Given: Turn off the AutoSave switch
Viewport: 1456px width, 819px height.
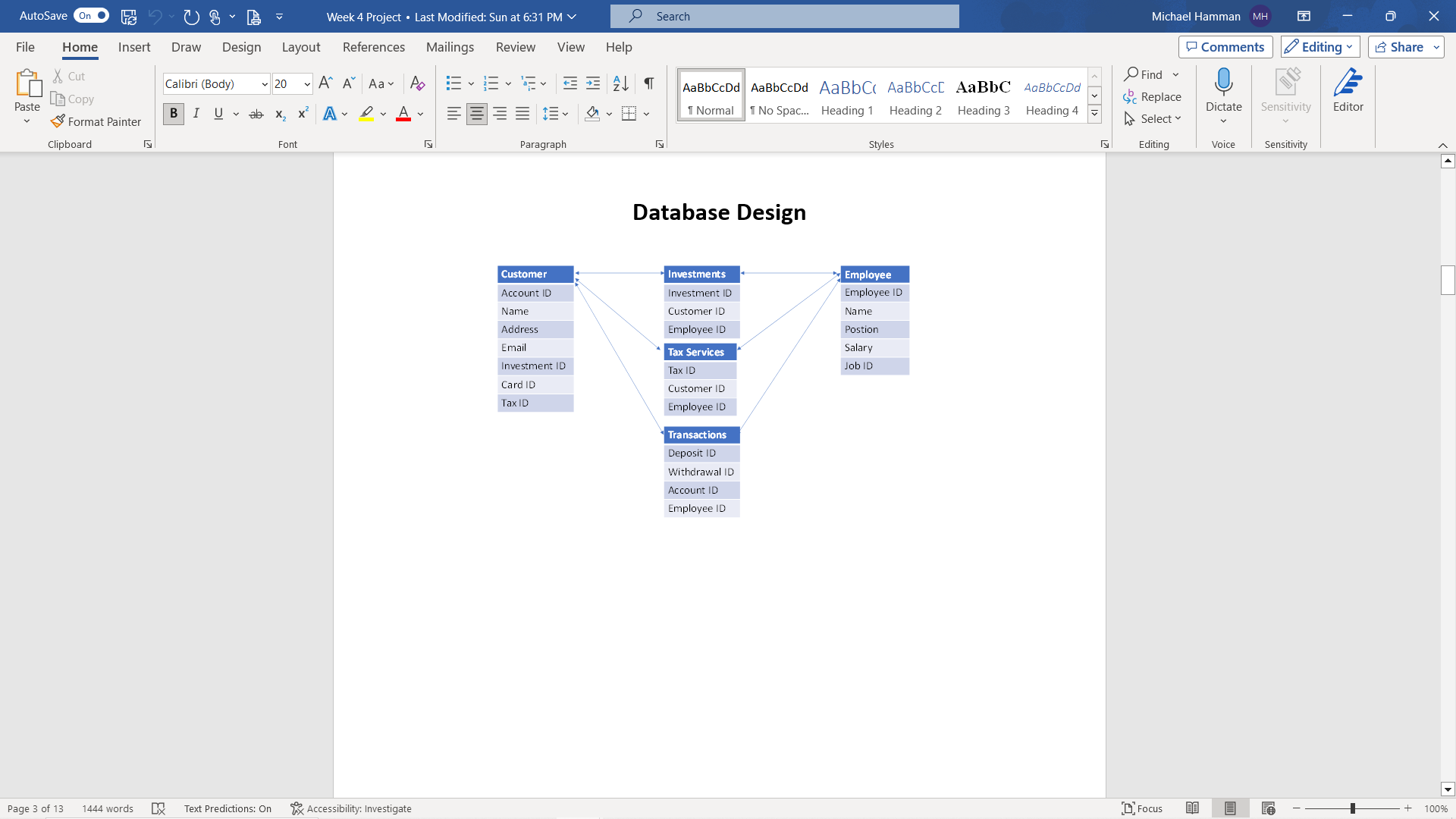Looking at the screenshot, I should (x=92, y=16).
